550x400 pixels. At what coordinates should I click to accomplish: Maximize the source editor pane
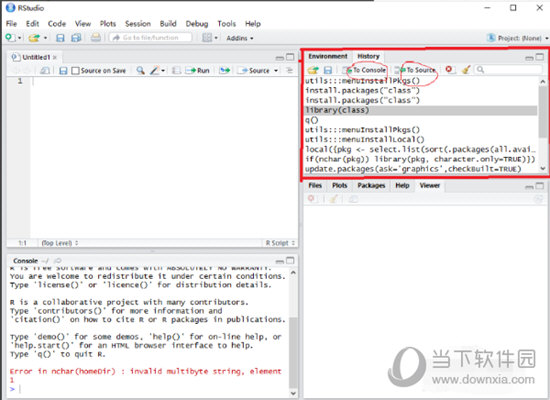290,57
